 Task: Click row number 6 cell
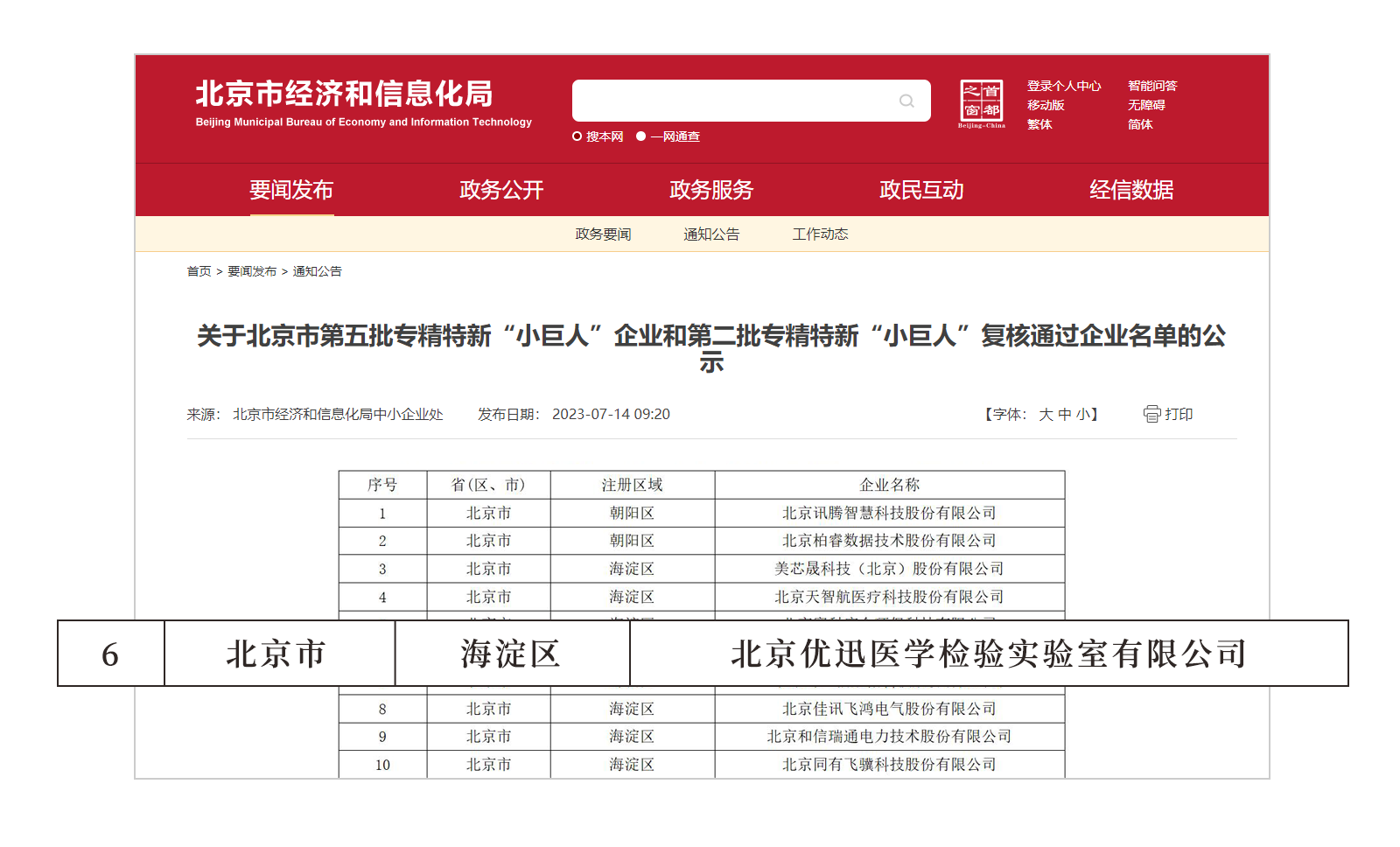click(x=110, y=654)
